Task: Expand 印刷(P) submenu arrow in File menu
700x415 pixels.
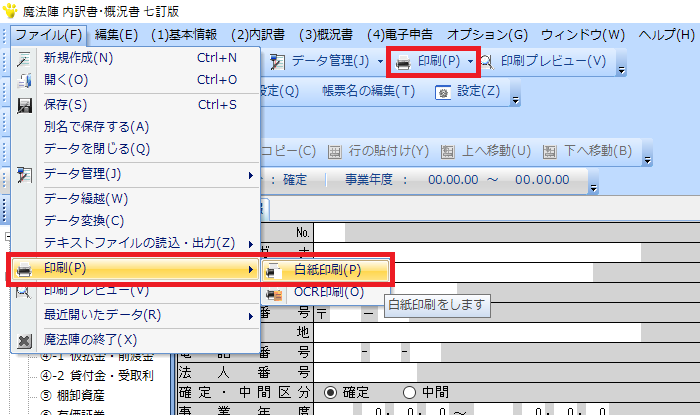Action: coord(251,270)
